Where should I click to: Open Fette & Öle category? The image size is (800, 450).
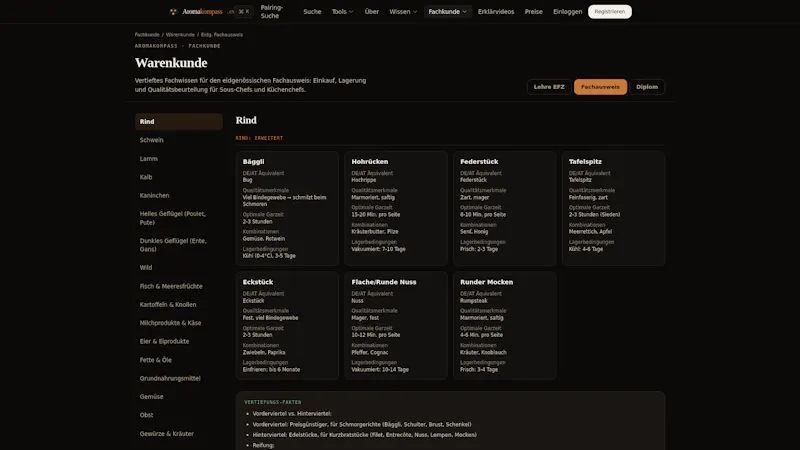click(x=179, y=360)
